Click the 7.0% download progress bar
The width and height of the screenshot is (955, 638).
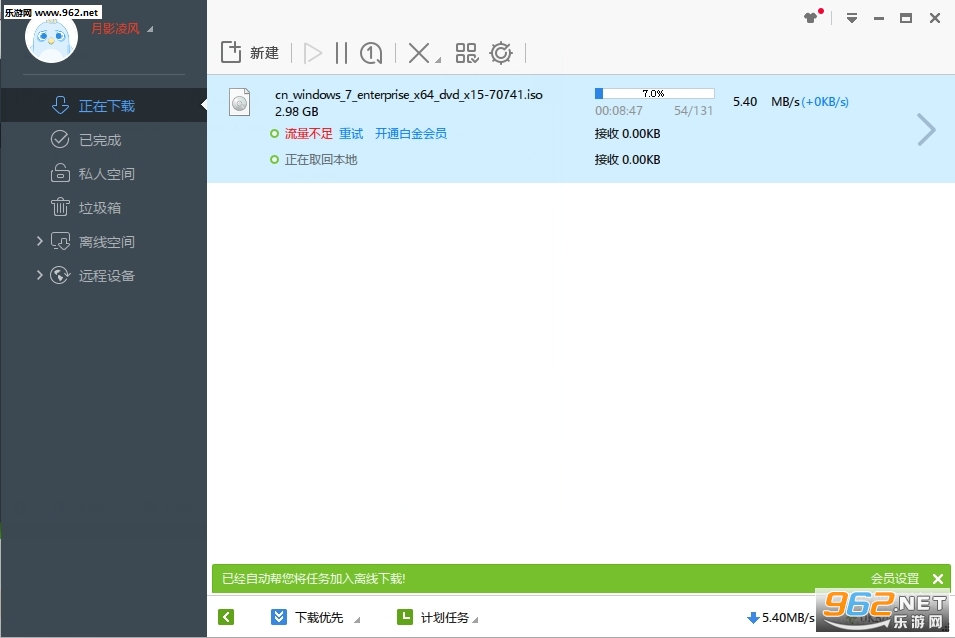[654, 93]
